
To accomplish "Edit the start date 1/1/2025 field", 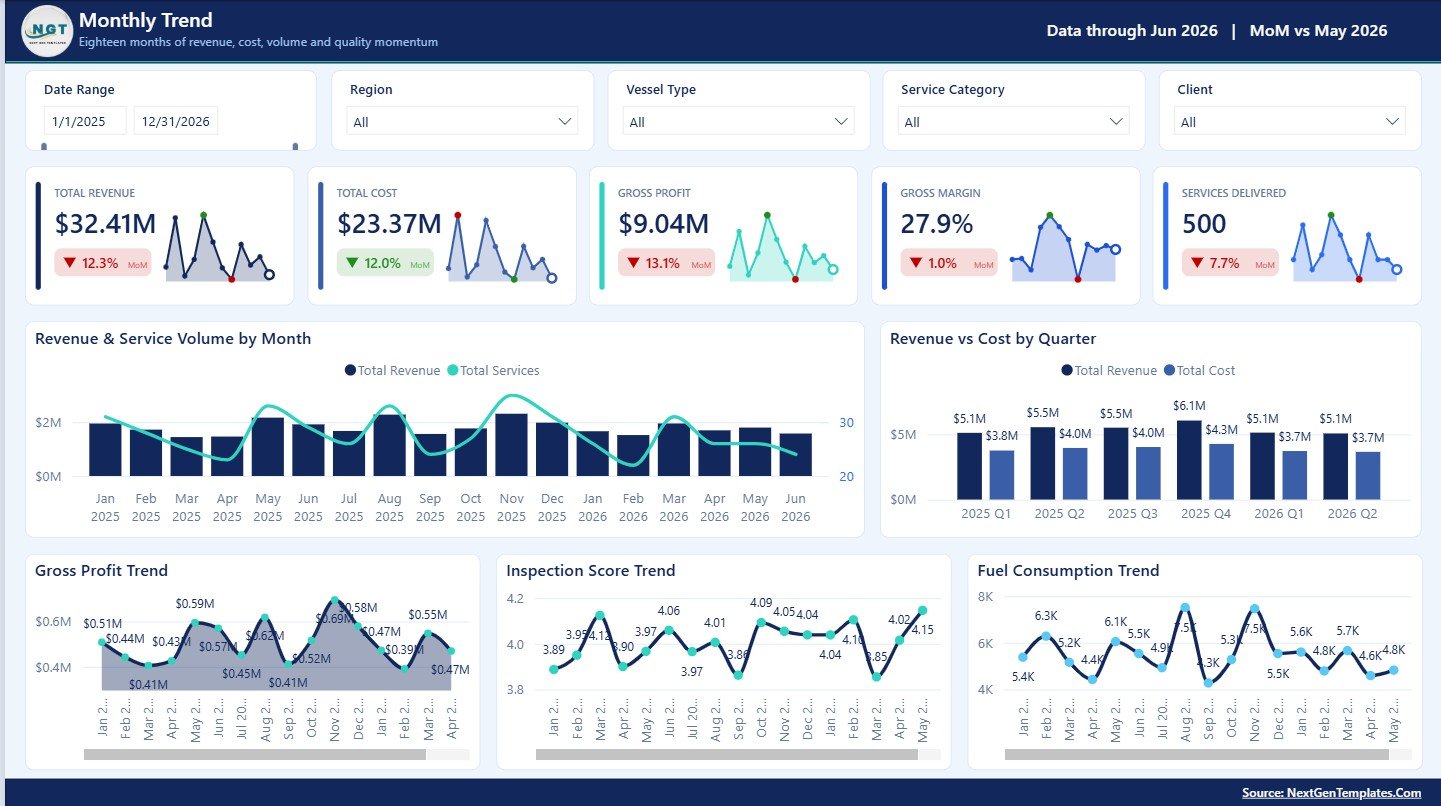I will point(85,121).
